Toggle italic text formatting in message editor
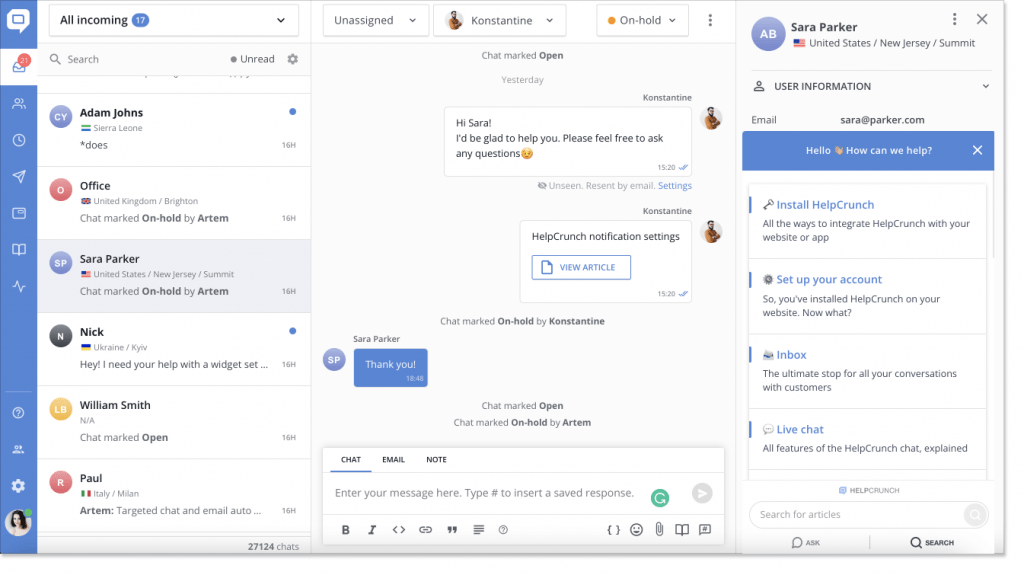1024x575 pixels. (372, 530)
